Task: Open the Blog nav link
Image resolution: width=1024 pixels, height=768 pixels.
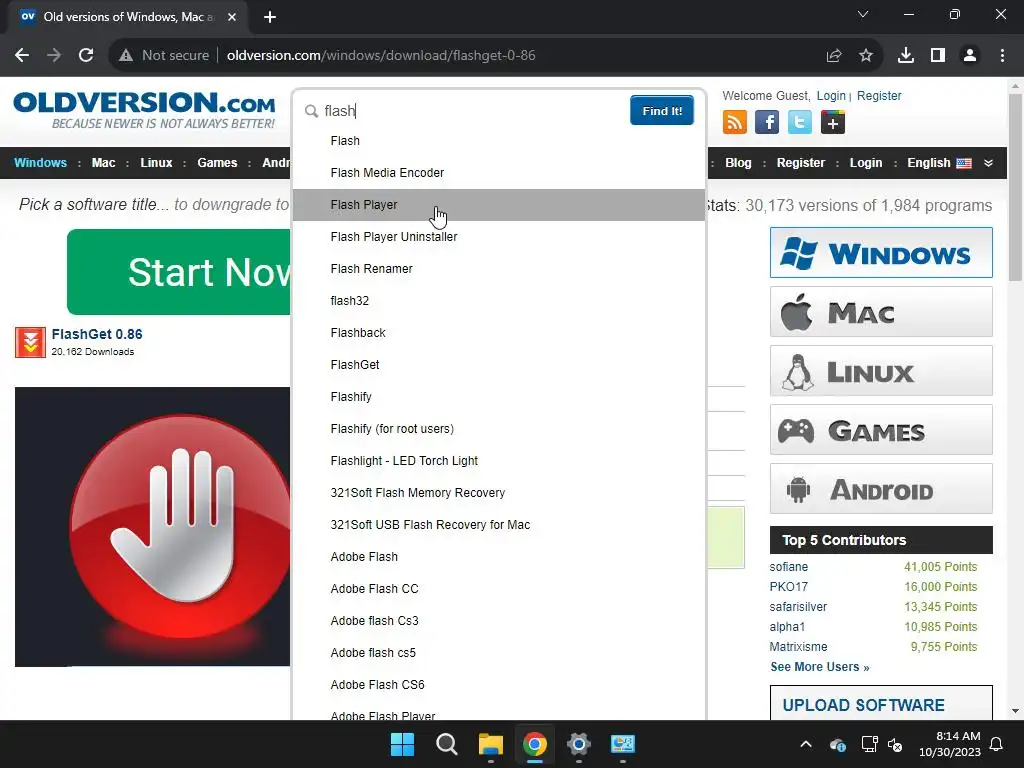Action: (x=738, y=163)
